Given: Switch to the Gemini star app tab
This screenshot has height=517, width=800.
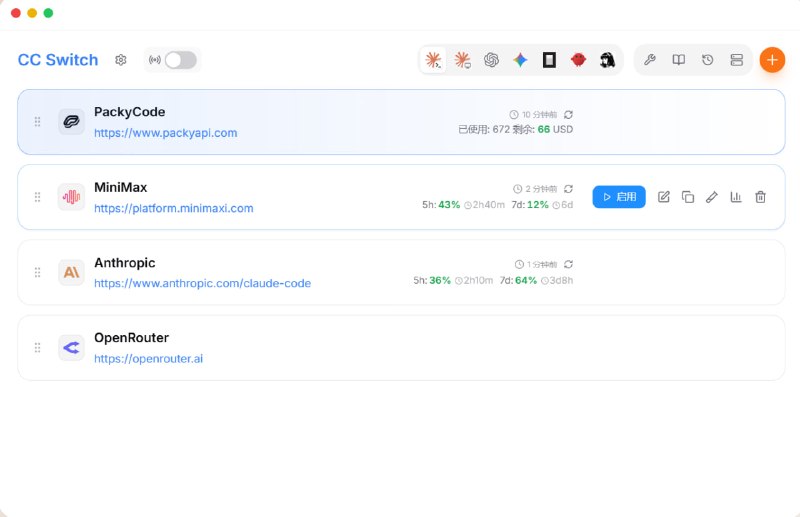Looking at the screenshot, I should 520,60.
